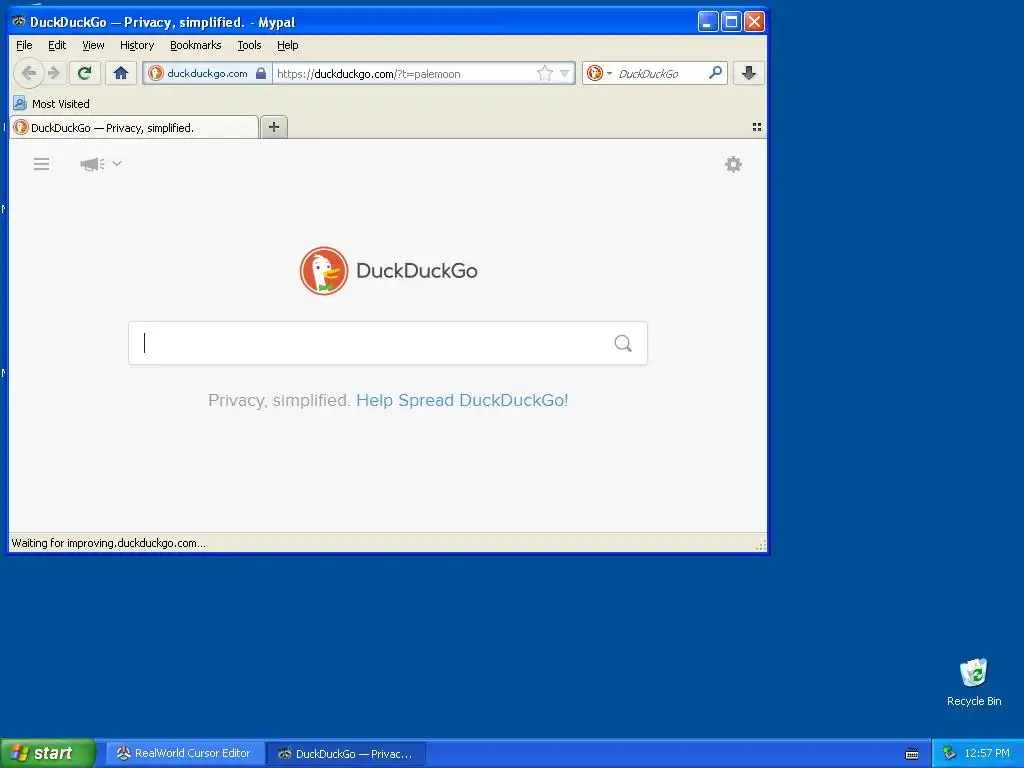Select the Recycle Bin desktop icon
Screen dimensions: 1024x768
[x=974, y=682]
